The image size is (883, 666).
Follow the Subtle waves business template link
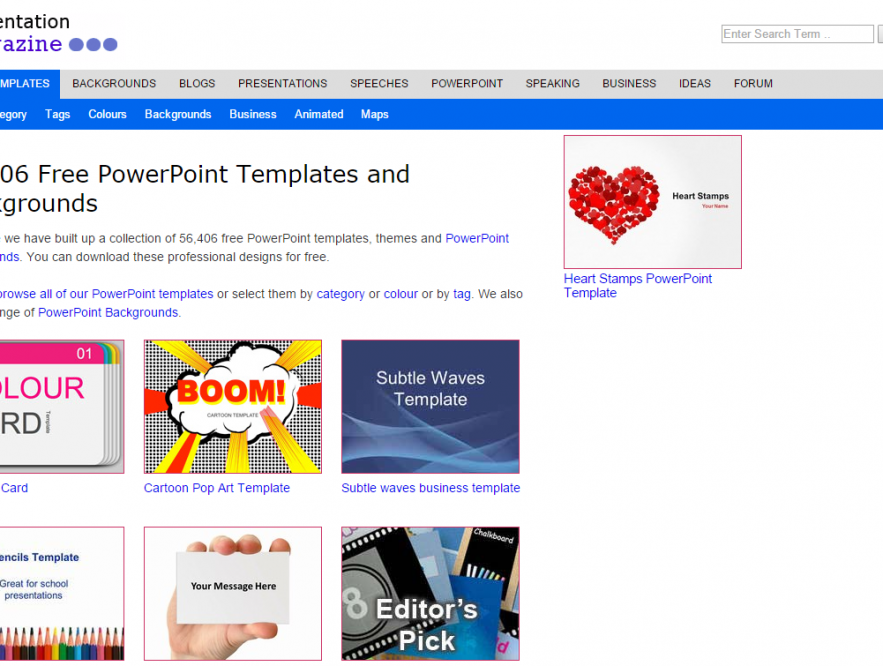click(430, 488)
